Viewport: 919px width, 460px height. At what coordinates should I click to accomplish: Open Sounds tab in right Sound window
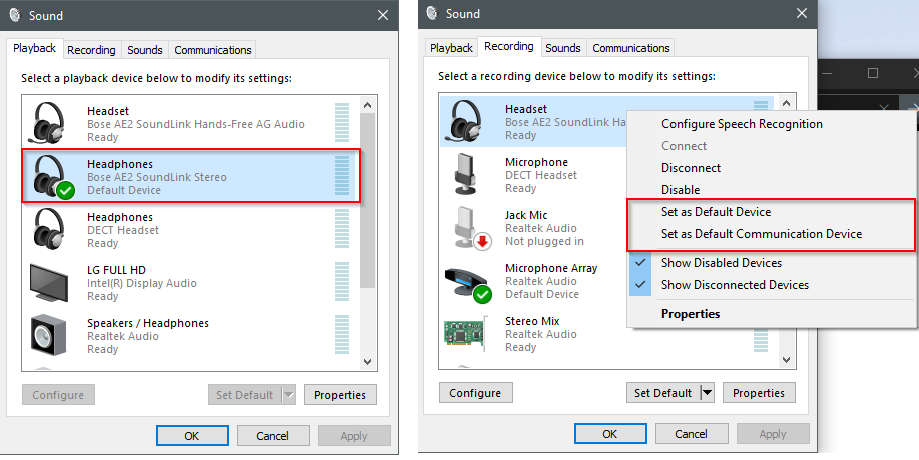(563, 48)
